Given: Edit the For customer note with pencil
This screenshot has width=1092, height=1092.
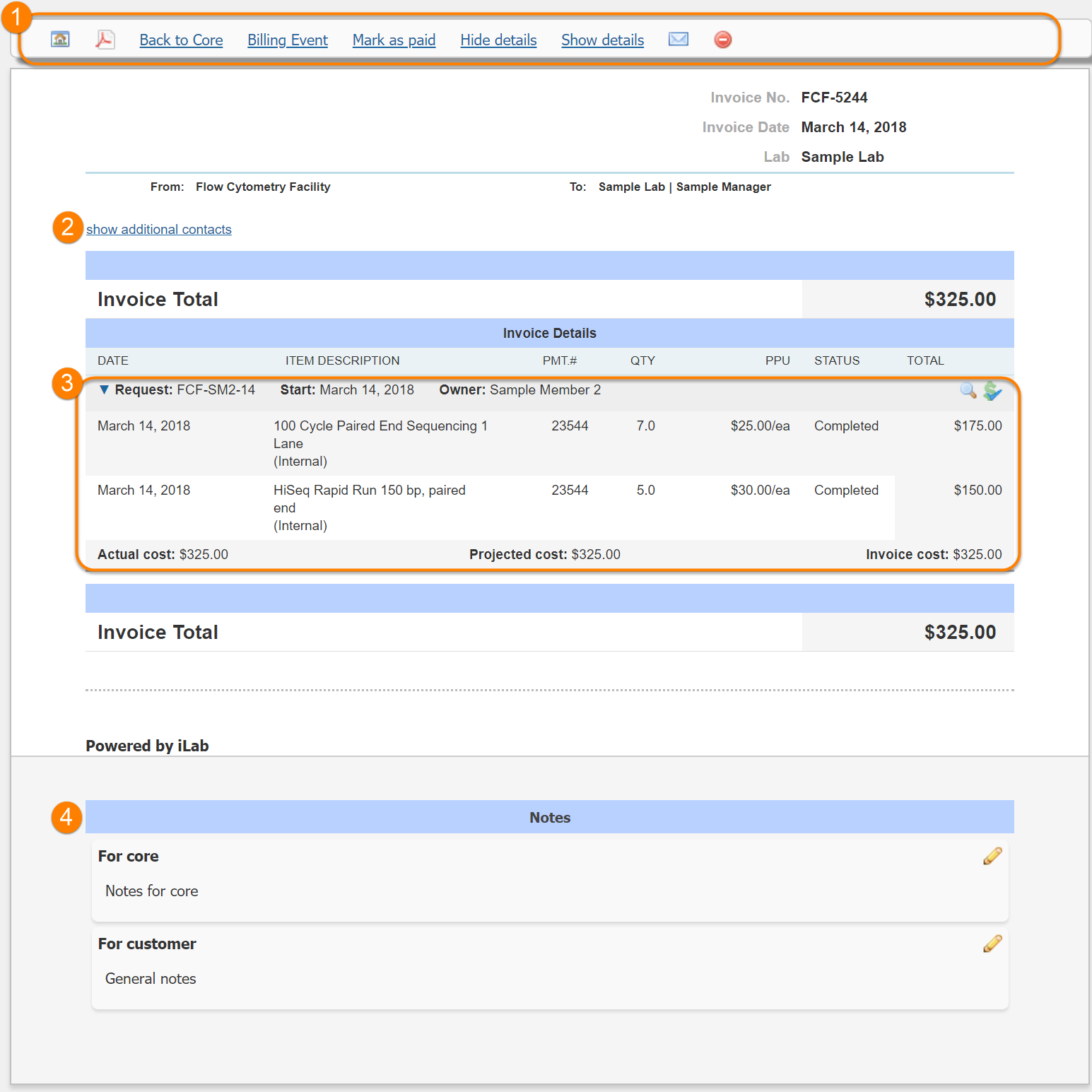Looking at the screenshot, I should (992, 944).
